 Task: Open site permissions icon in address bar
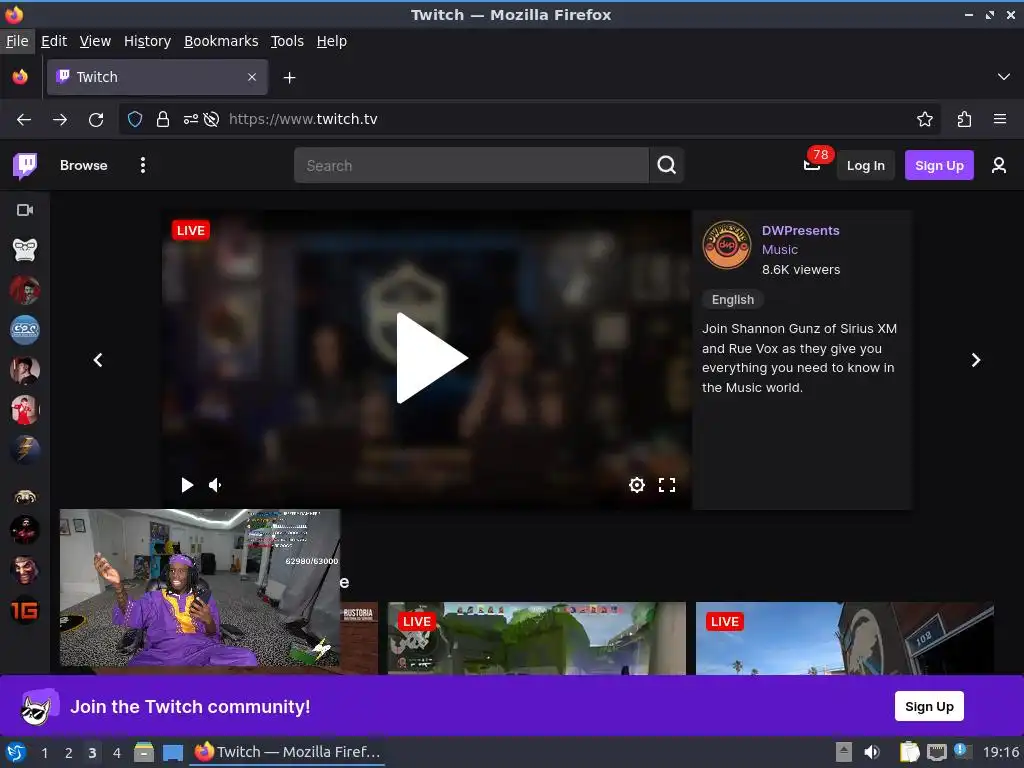(x=191, y=120)
